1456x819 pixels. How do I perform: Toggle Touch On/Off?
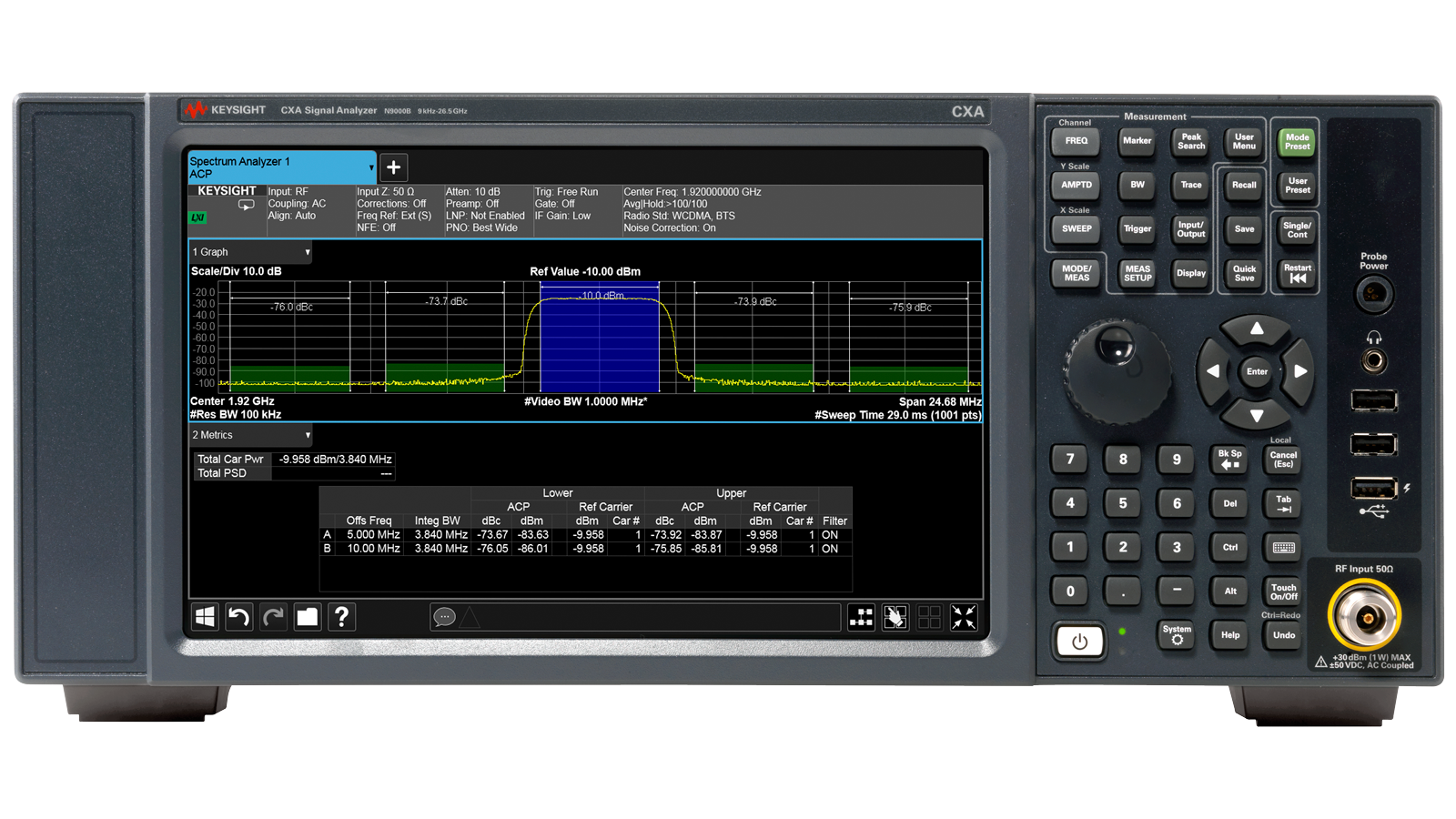coord(1283,591)
